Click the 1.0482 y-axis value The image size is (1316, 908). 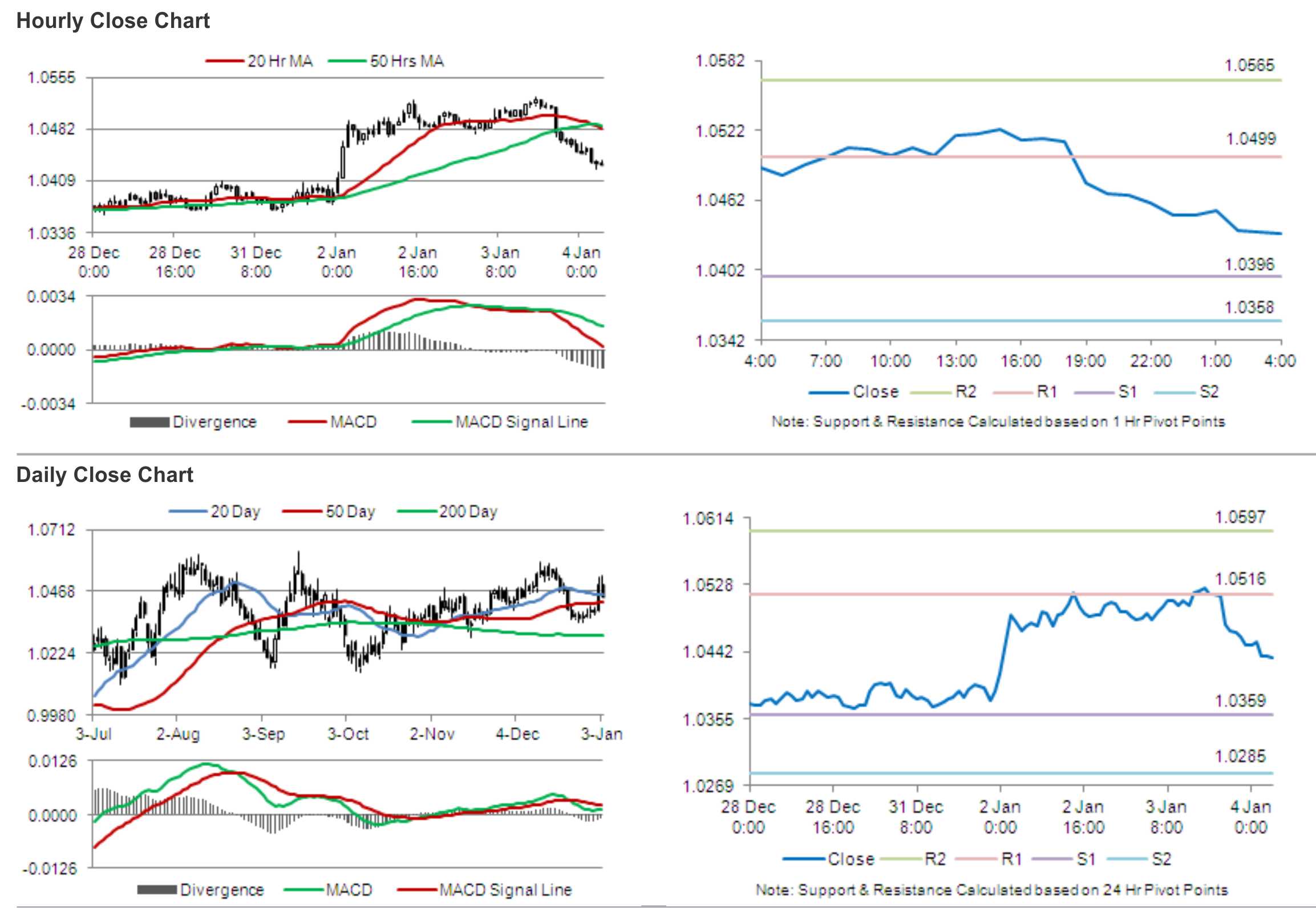(51, 129)
